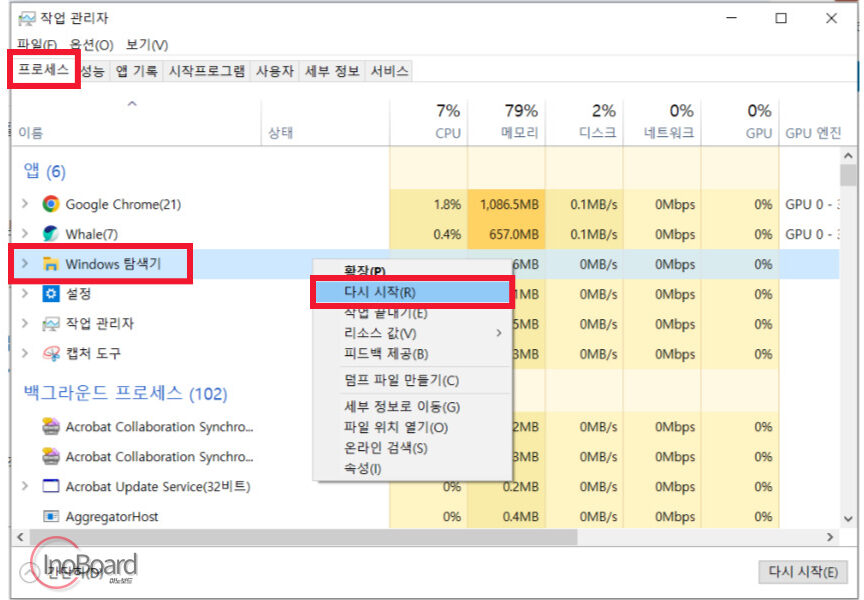Image resolution: width=864 pixels, height=600 pixels.
Task: Select the AggregatorHost process name
Action: tap(112, 517)
